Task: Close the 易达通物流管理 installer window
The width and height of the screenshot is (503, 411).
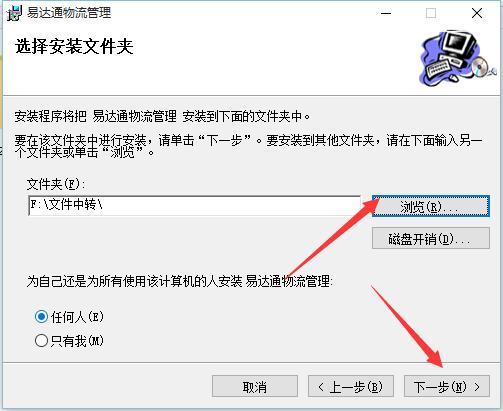Action: point(477,13)
